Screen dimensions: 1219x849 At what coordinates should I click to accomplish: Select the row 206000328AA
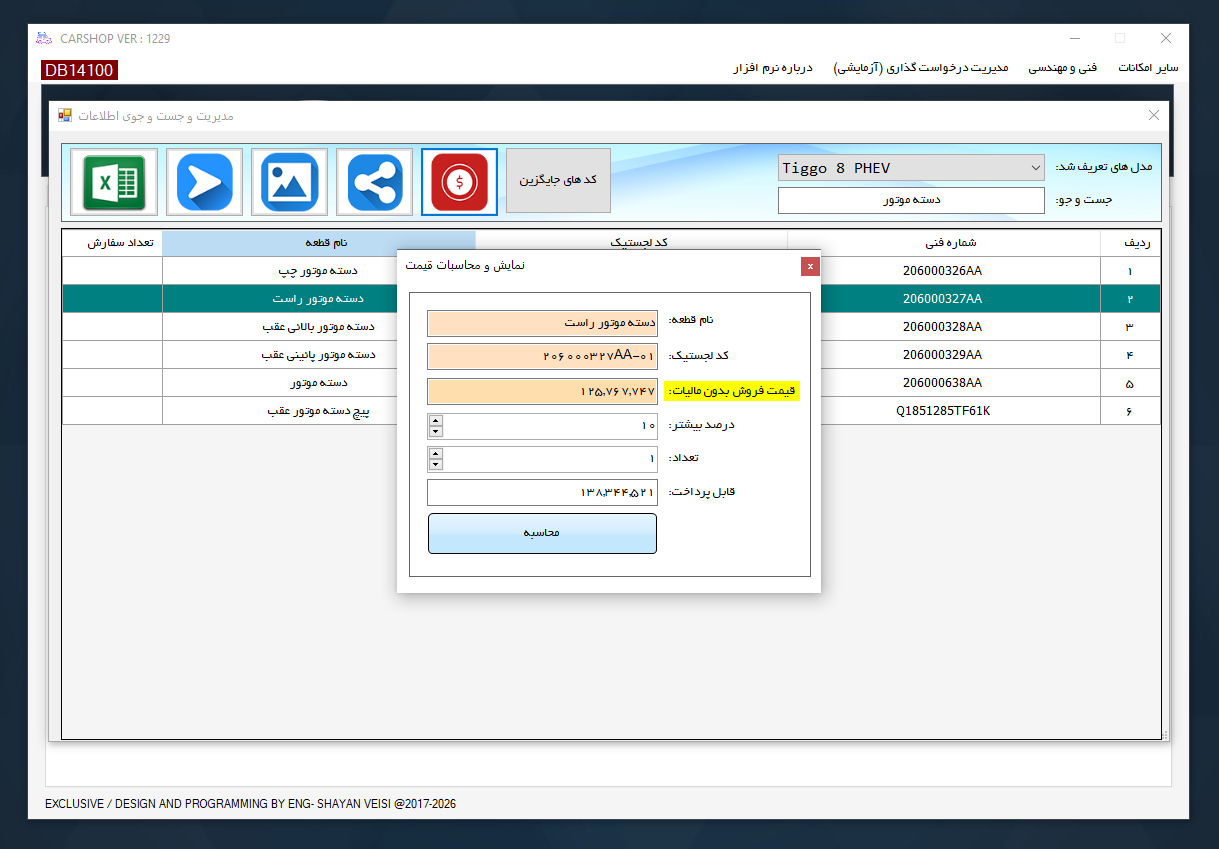tap(611, 327)
